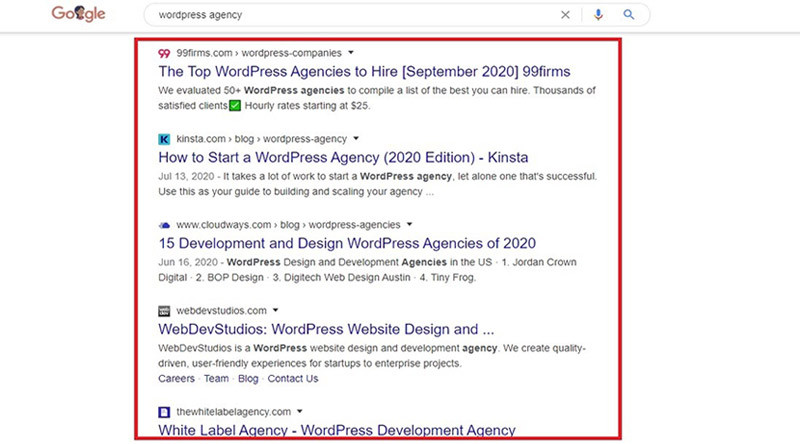The height and width of the screenshot is (444, 800).
Task: Open dropdown arrow beside webdevstudios.com
Action: pos(276,311)
